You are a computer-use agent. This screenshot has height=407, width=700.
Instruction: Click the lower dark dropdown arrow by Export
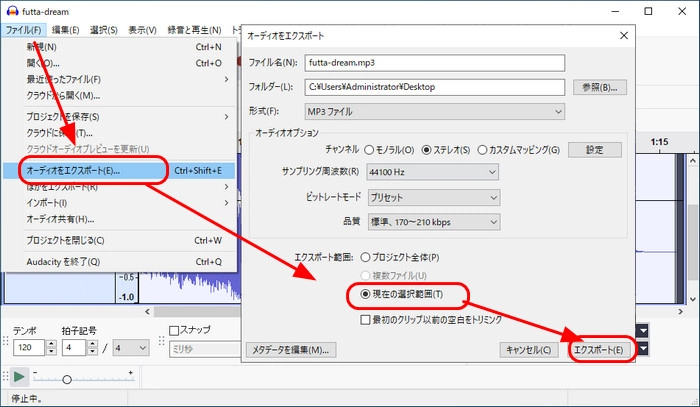pos(643,348)
